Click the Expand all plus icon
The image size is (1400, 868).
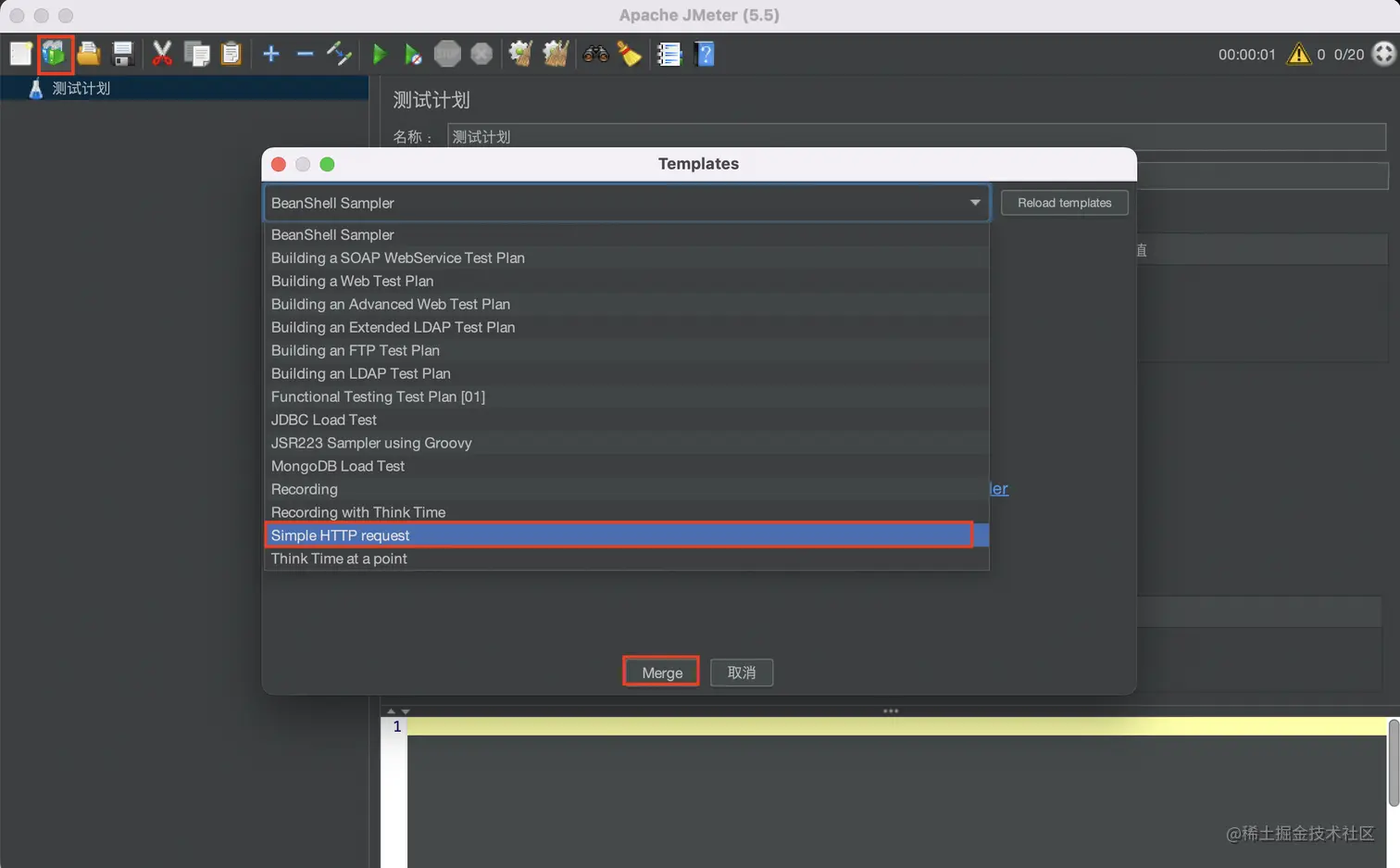point(270,54)
